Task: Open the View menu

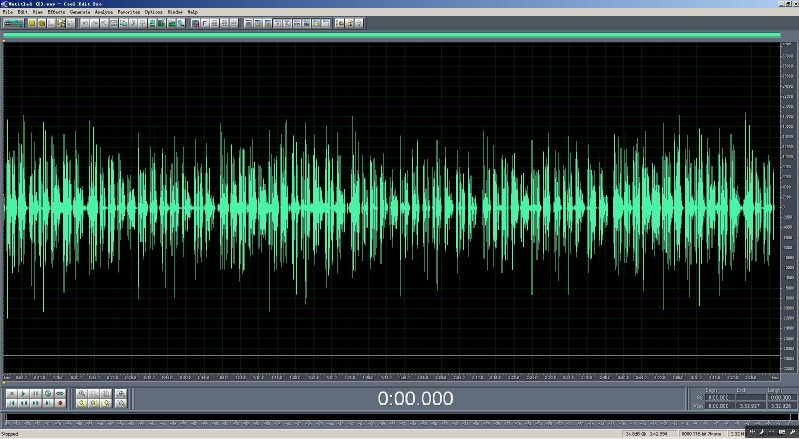Action: 38,12
